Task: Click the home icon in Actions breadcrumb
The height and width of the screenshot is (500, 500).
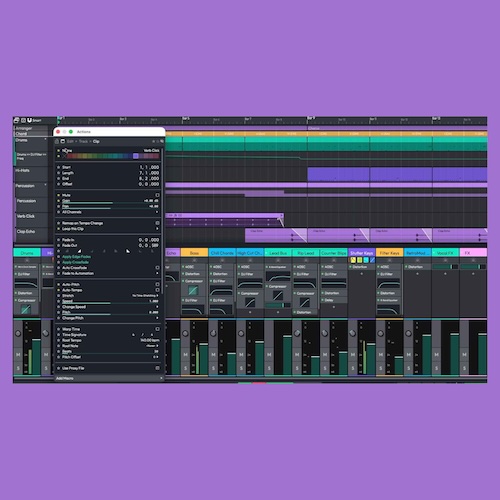Action: (x=57, y=141)
